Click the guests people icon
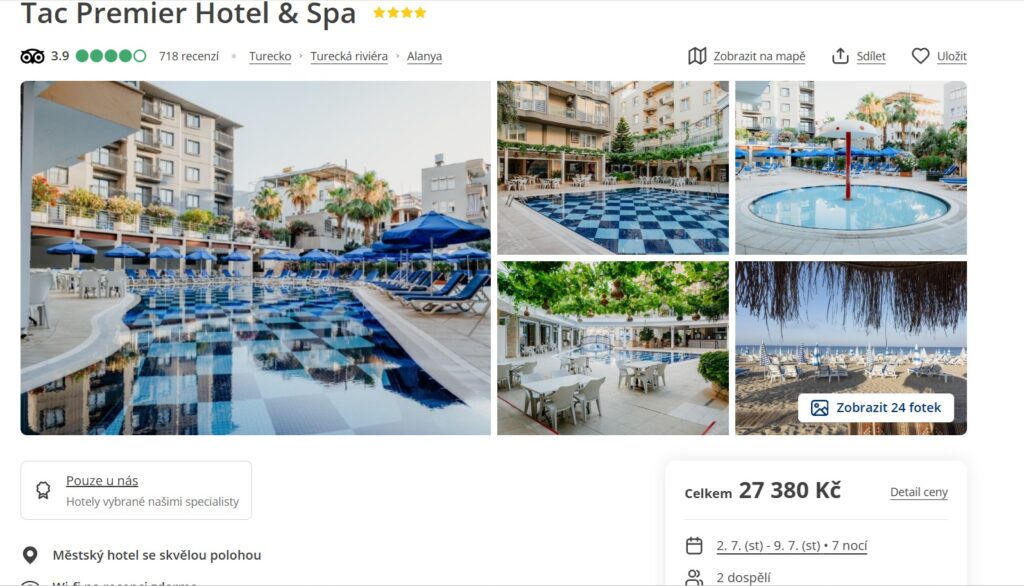Image resolution: width=1024 pixels, height=586 pixels. [694, 577]
